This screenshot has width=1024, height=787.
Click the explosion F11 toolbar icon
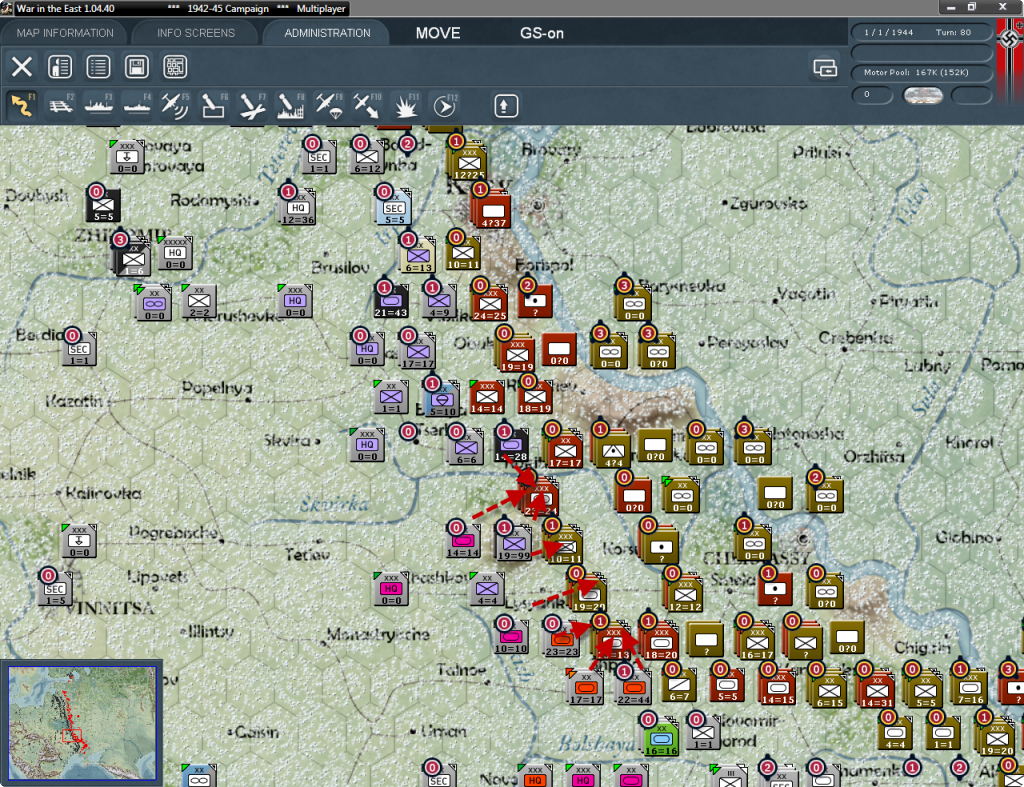(405, 106)
